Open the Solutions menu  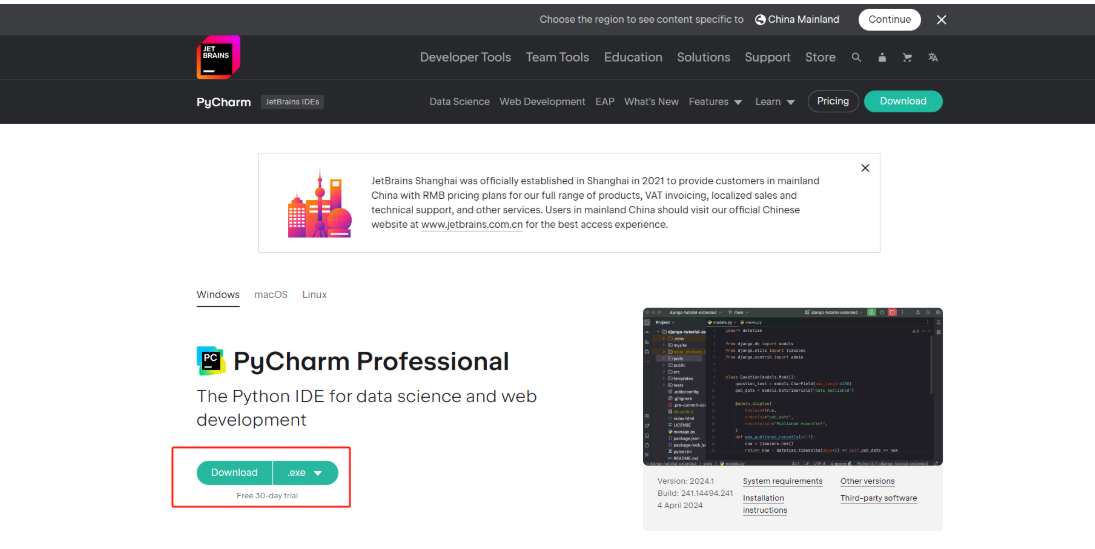703,57
